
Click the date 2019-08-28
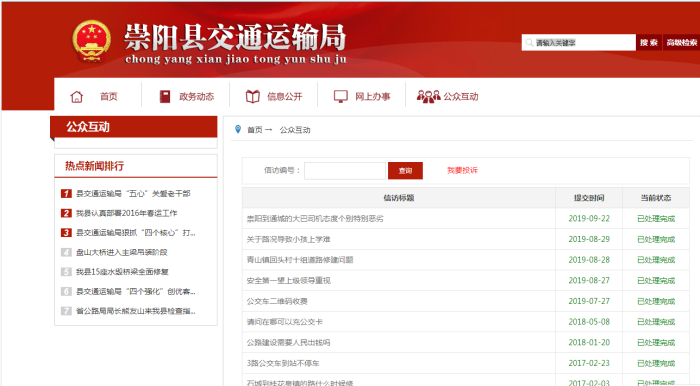click(x=589, y=260)
